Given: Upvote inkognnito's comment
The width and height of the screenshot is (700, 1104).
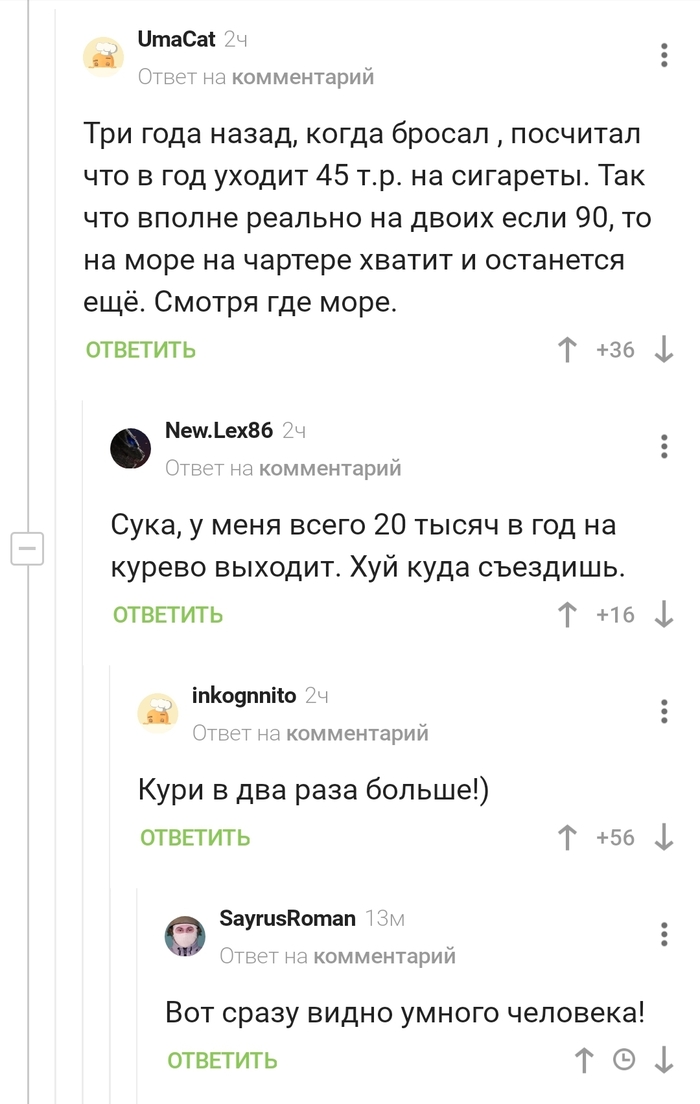Looking at the screenshot, I should tap(568, 838).
